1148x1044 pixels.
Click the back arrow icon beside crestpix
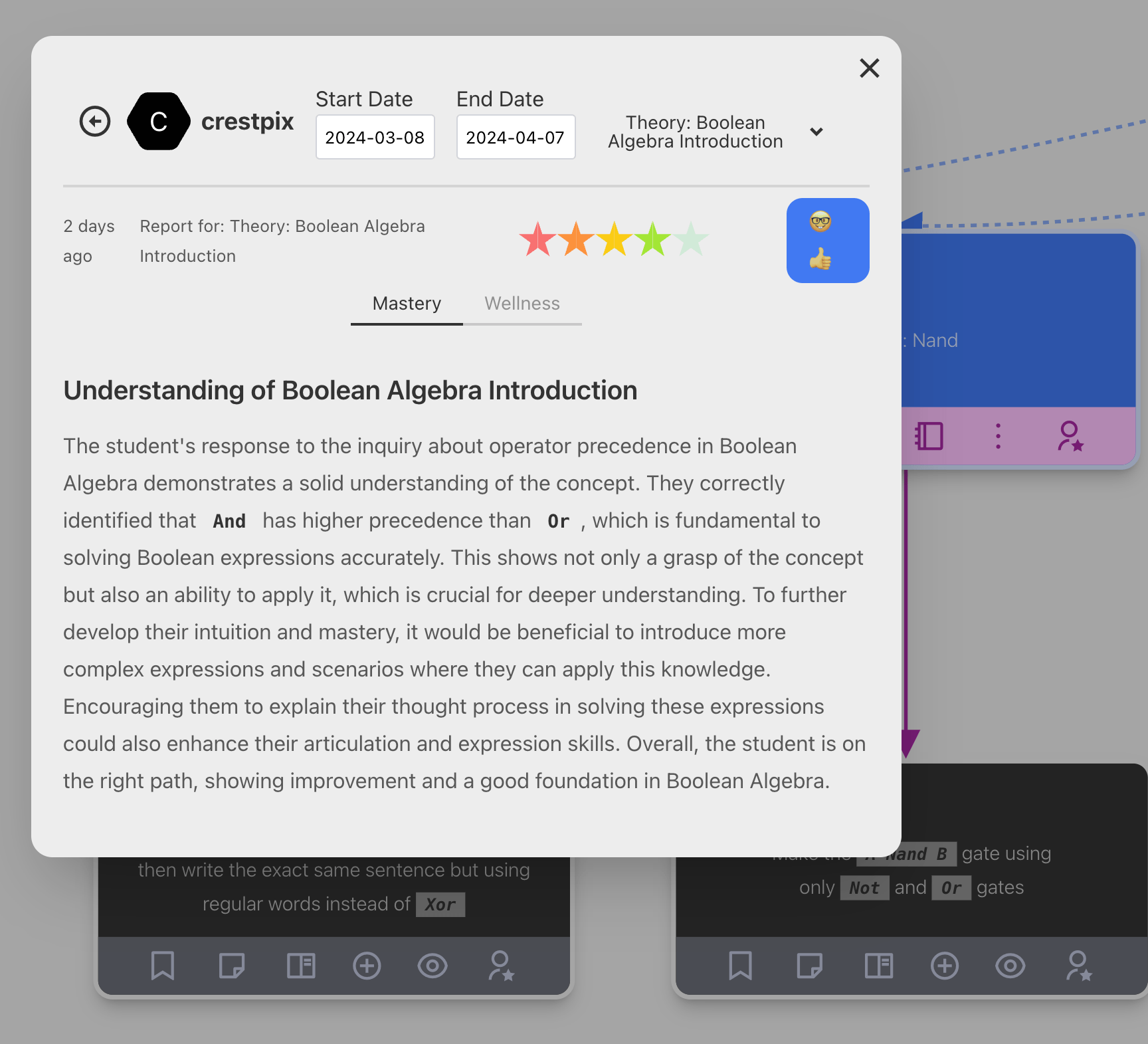point(95,122)
